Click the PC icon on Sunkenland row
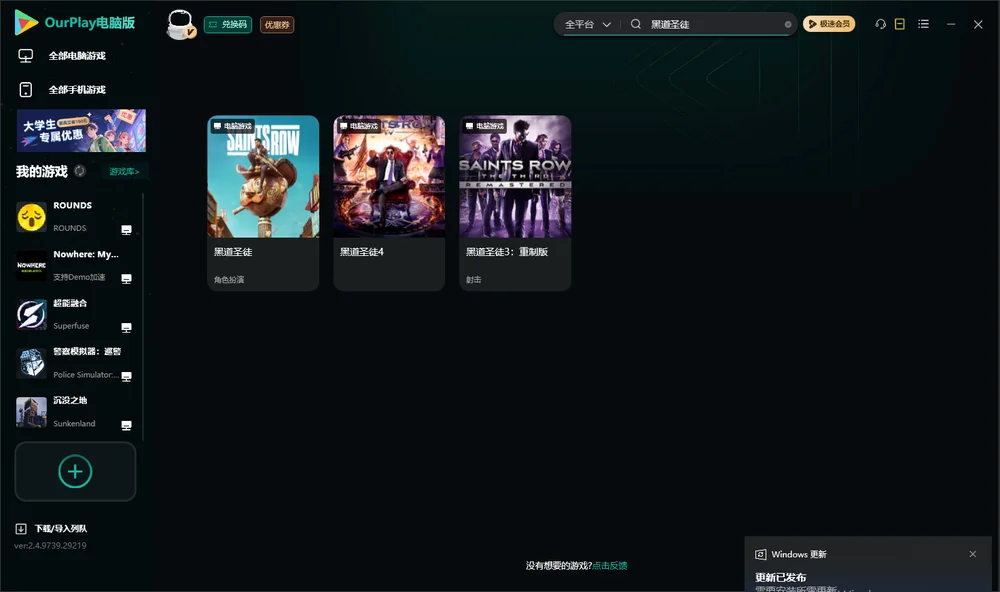This screenshot has width=1000, height=592. coord(126,426)
